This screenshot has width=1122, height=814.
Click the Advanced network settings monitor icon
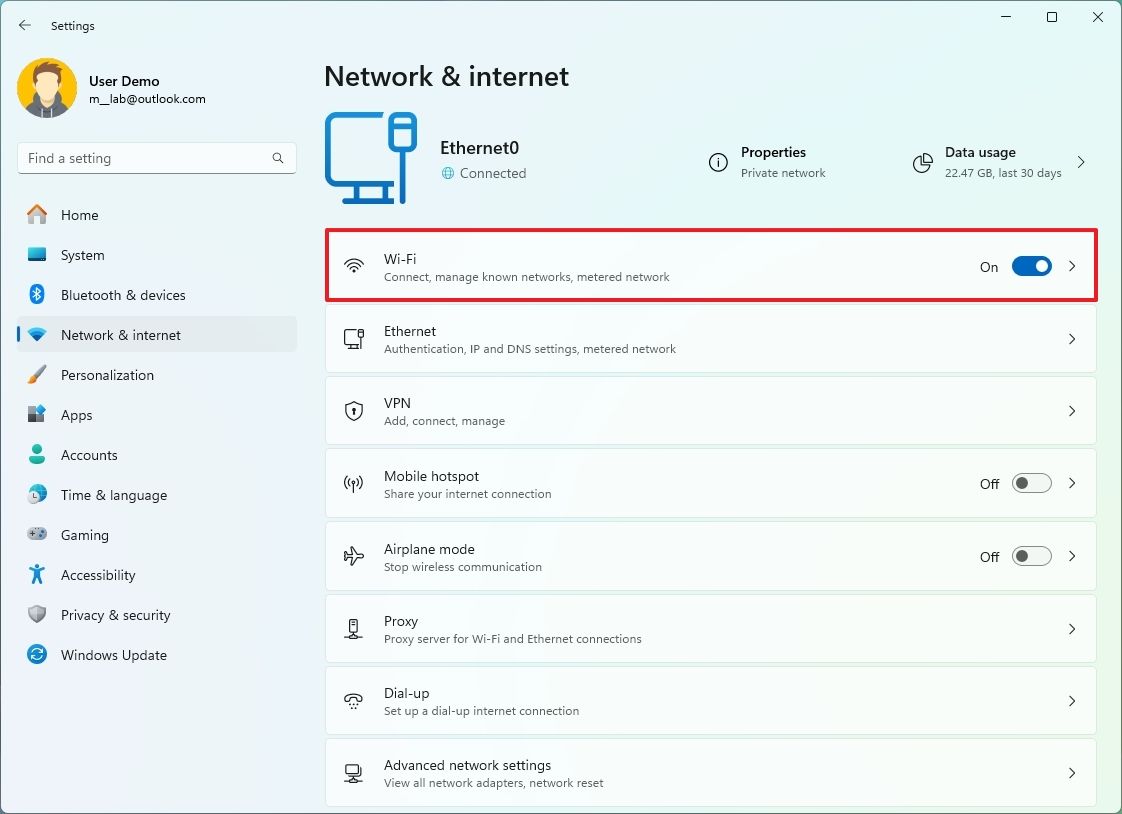click(x=354, y=772)
